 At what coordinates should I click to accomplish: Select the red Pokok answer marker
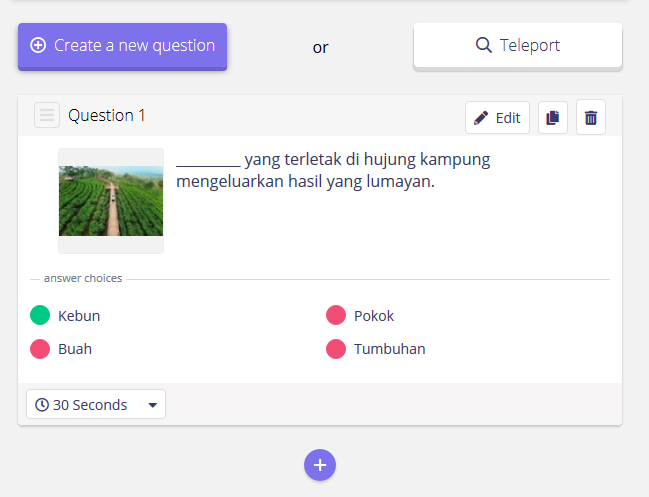pos(336,316)
